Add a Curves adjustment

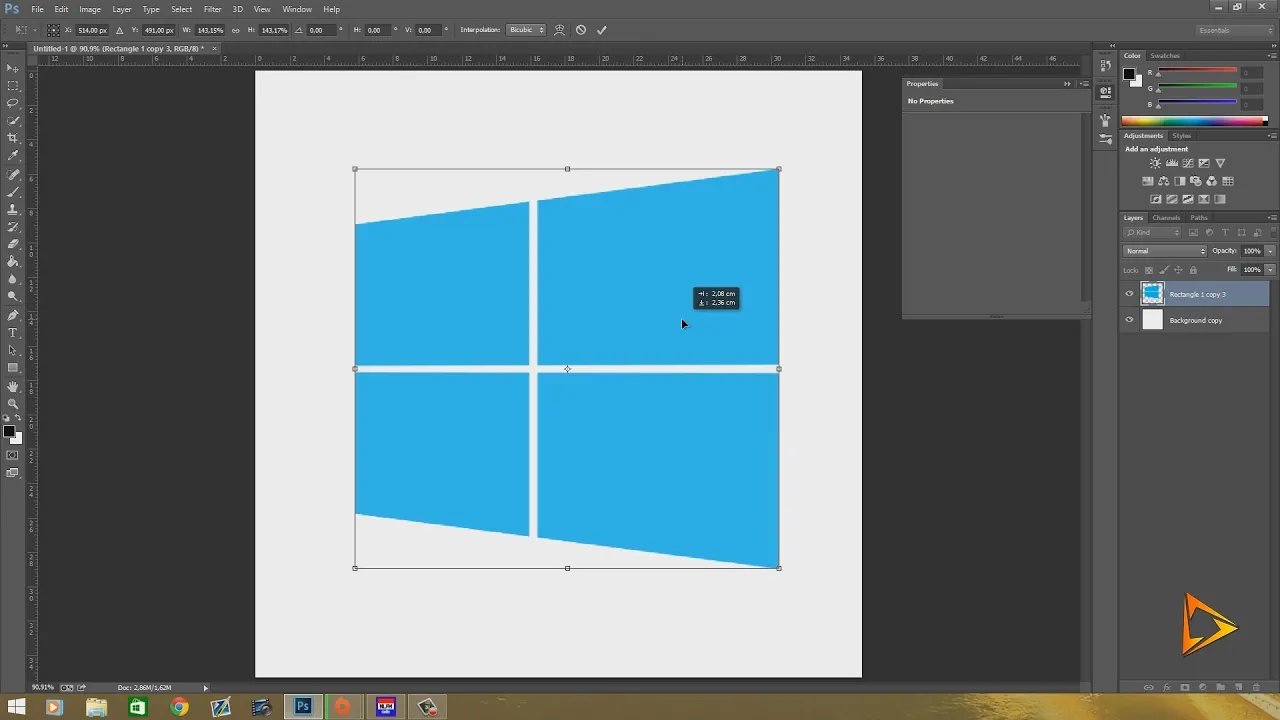[1187, 163]
